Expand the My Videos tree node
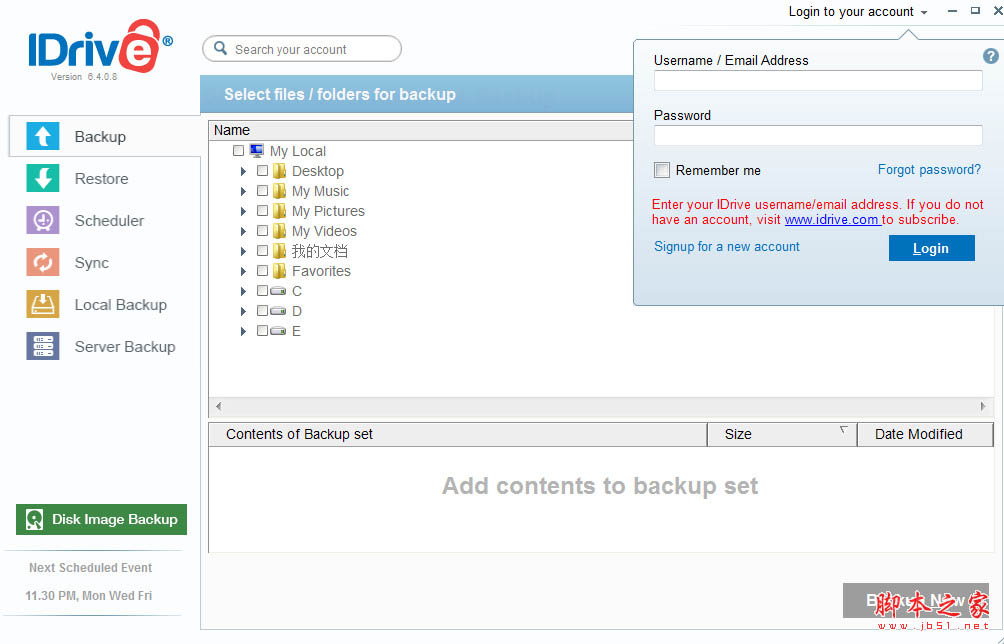The image size is (1004, 644). (x=243, y=231)
